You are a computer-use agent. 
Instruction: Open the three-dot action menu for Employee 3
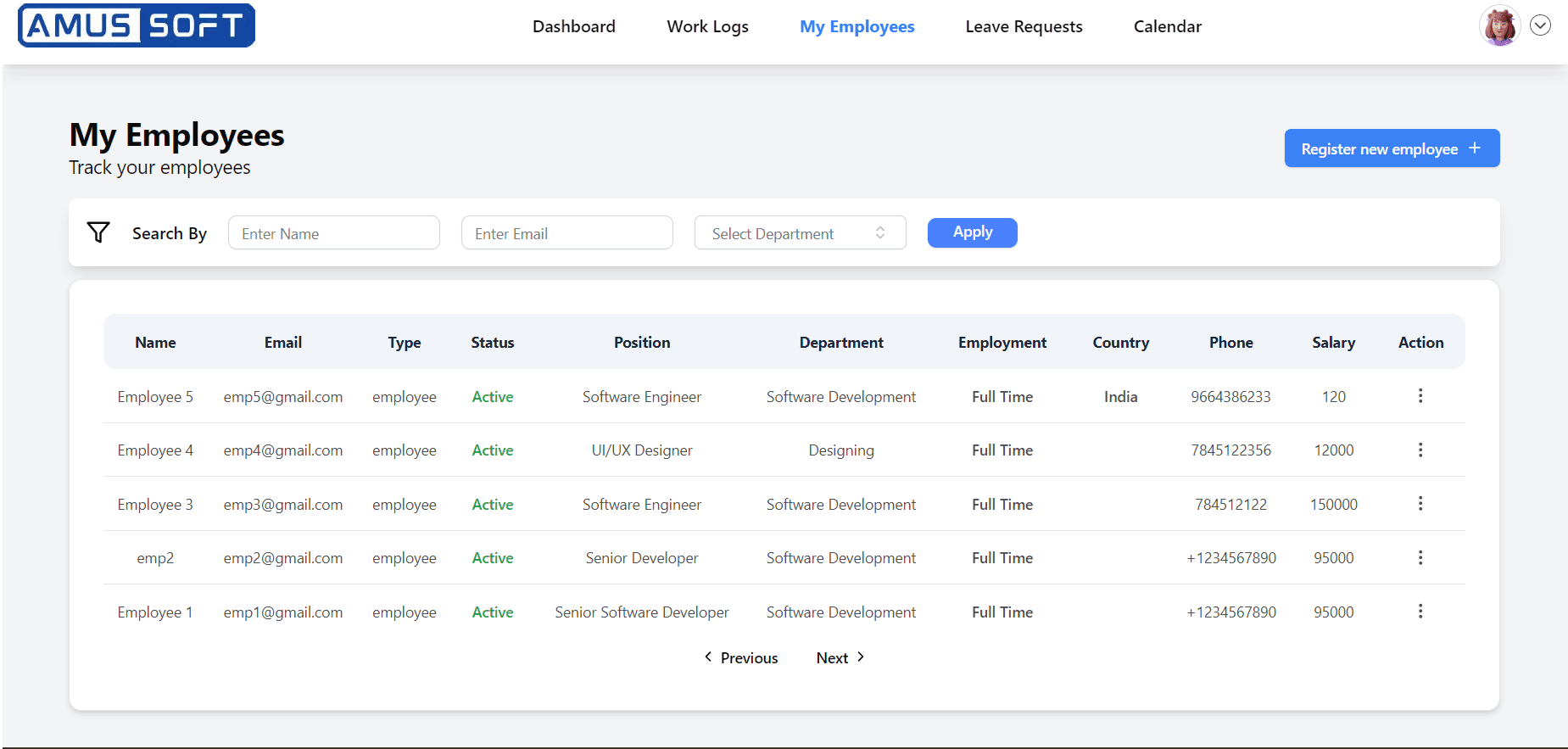[x=1420, y=504]
